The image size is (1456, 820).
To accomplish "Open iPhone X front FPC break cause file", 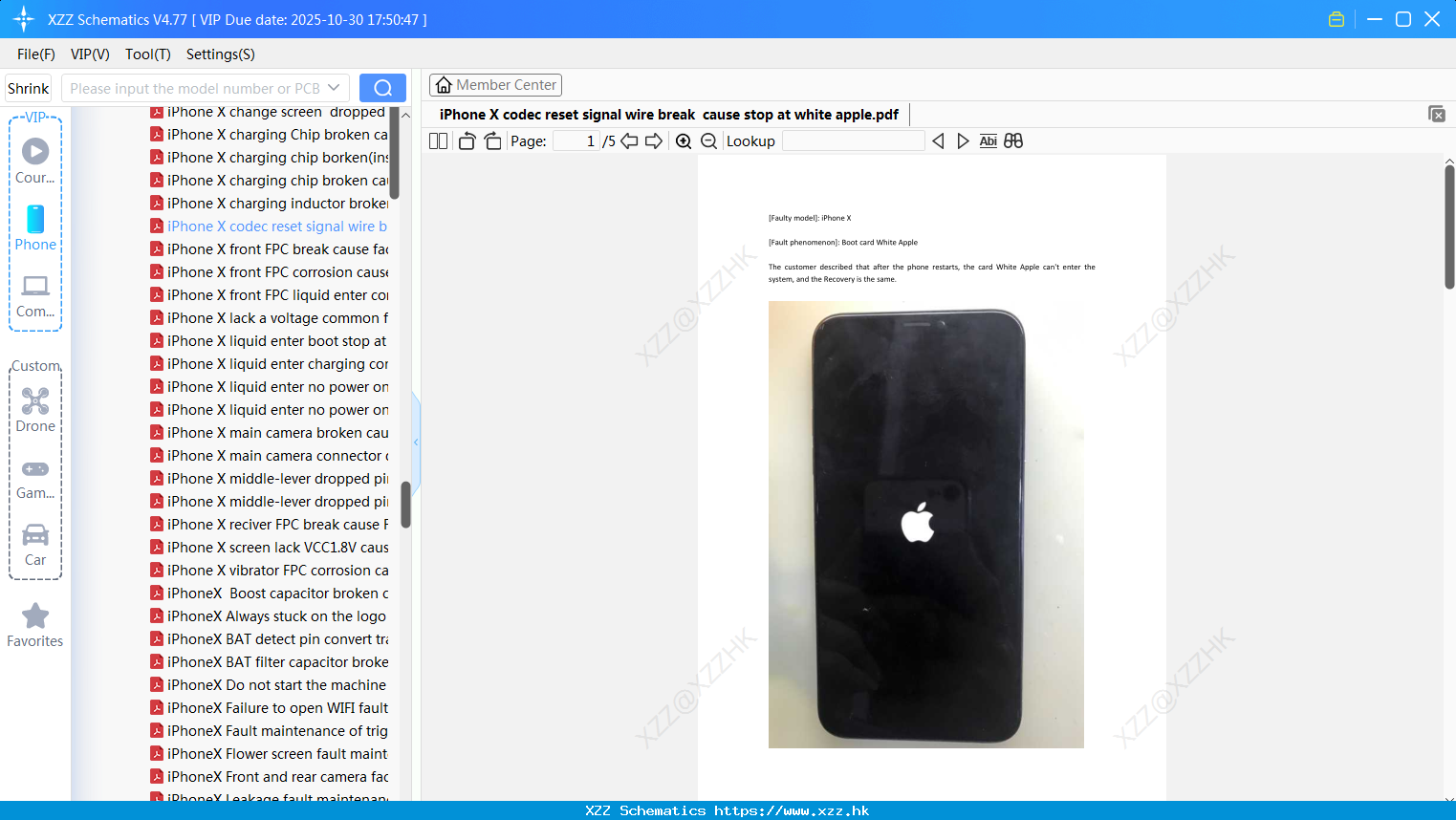I will pos(269,249).
